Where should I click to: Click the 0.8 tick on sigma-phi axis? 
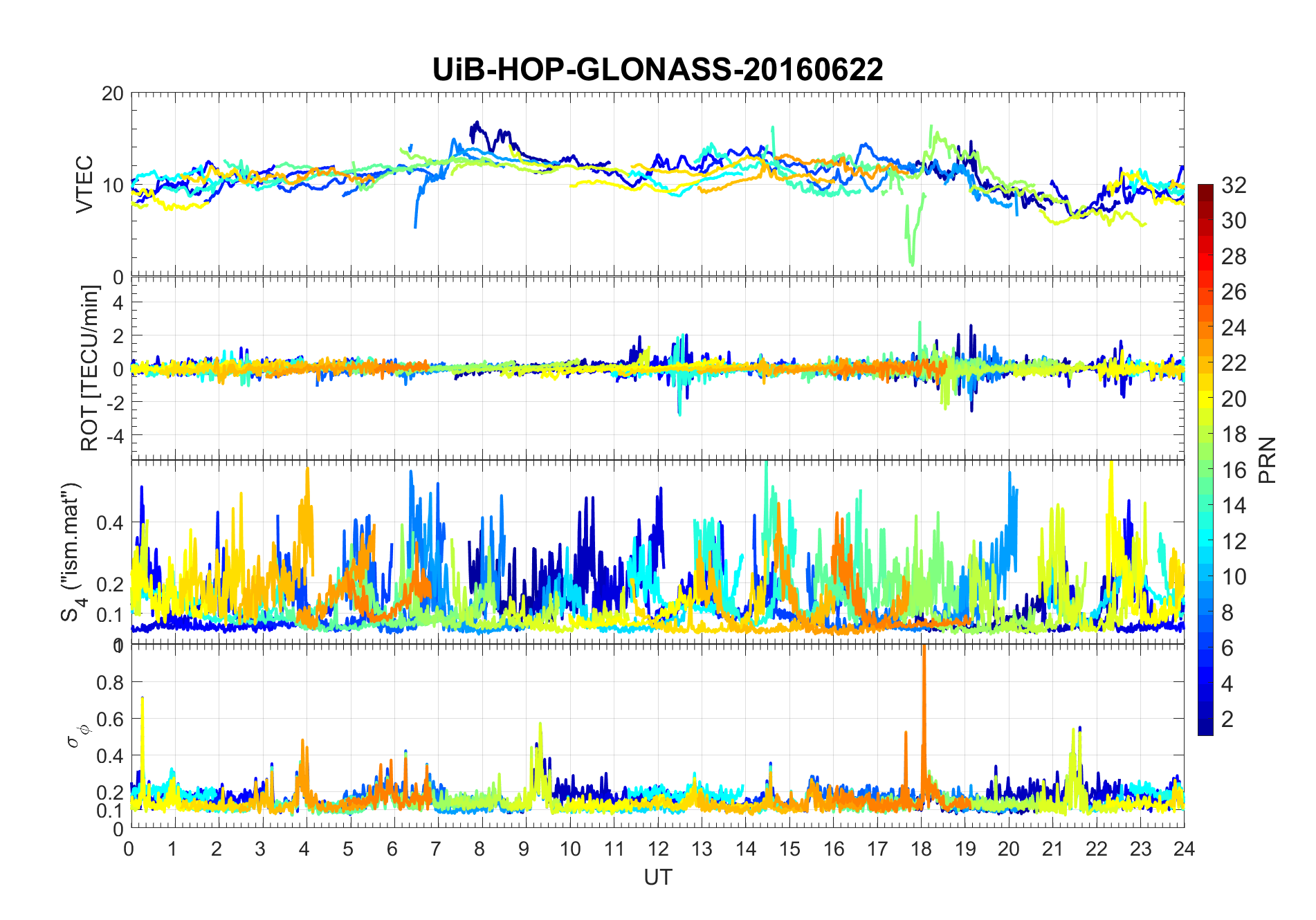[110, 682]
